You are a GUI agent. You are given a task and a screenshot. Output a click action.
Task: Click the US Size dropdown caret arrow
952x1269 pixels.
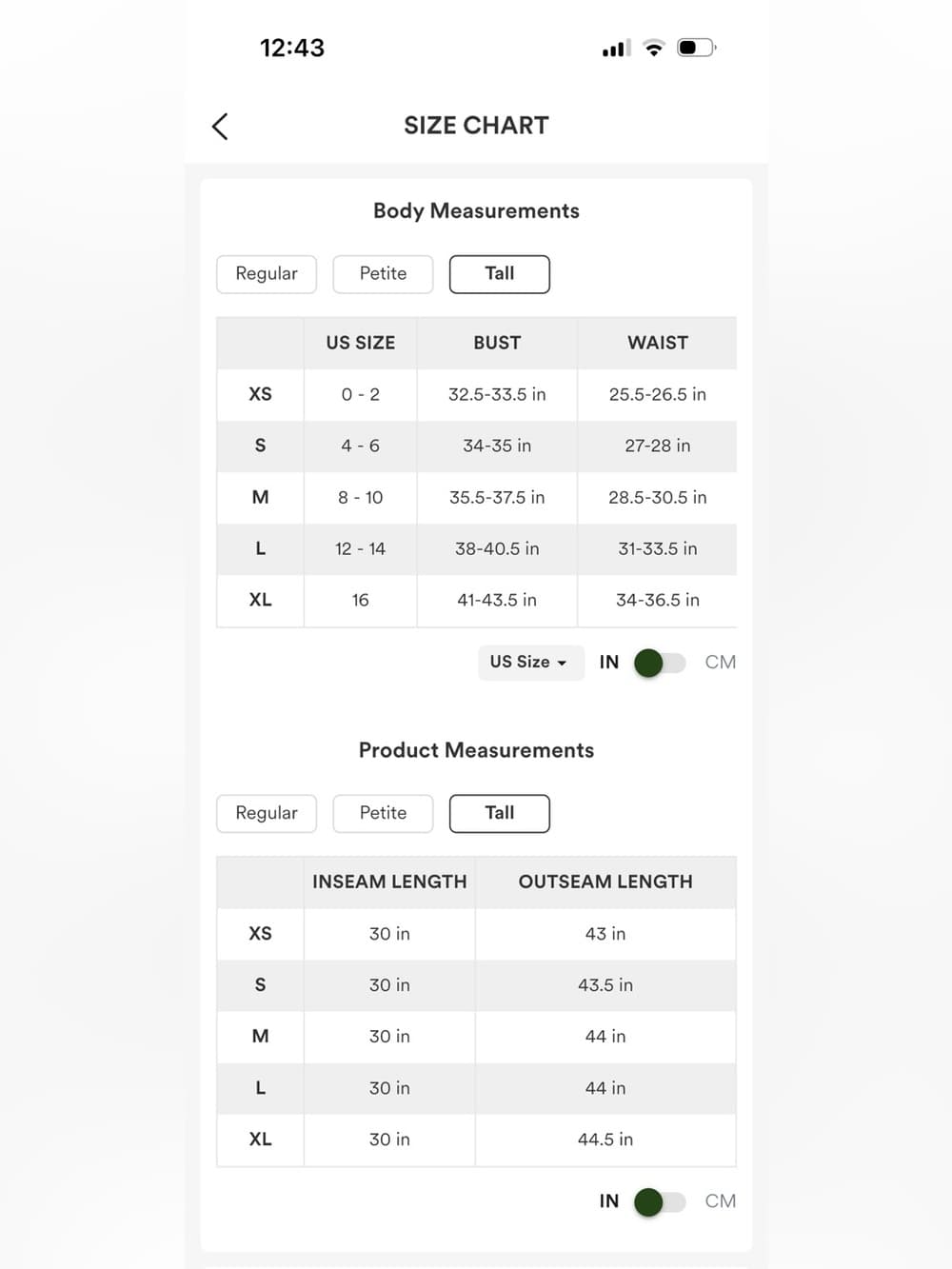click(x=562, y=664)
